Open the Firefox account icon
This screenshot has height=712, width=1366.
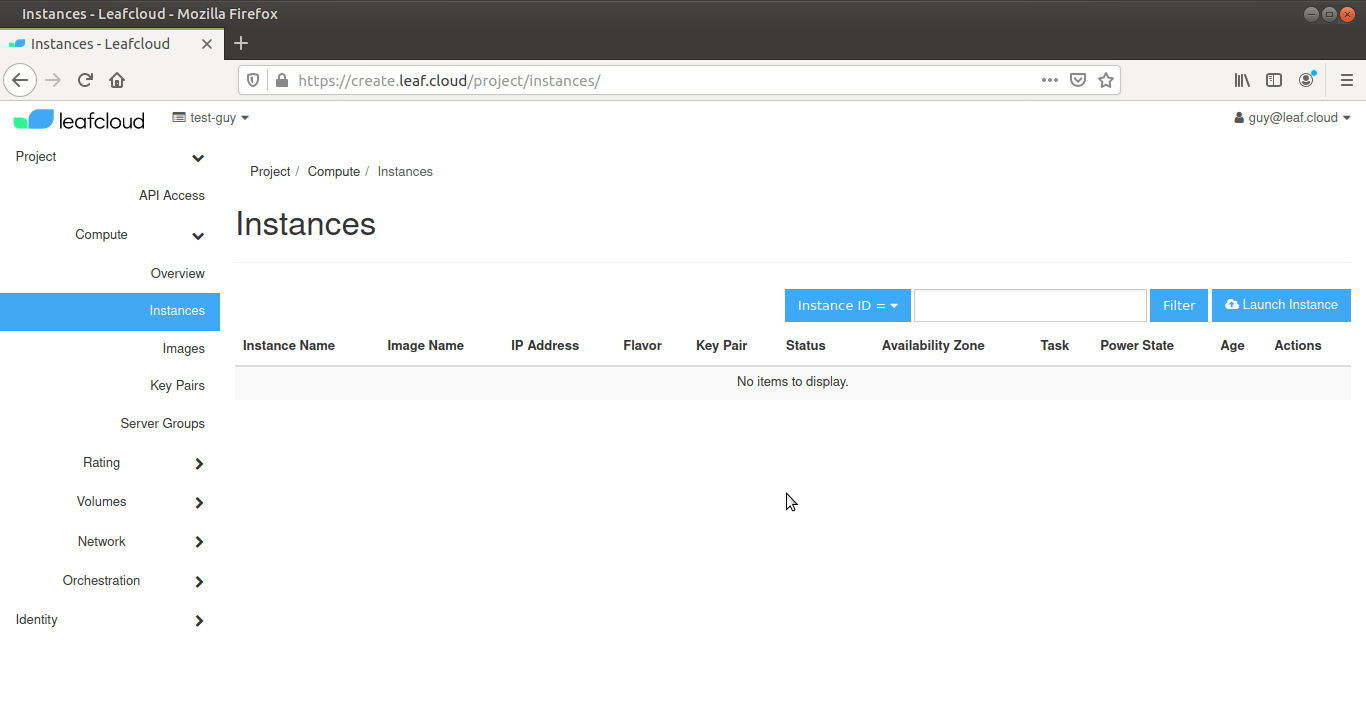[1306, 80]
